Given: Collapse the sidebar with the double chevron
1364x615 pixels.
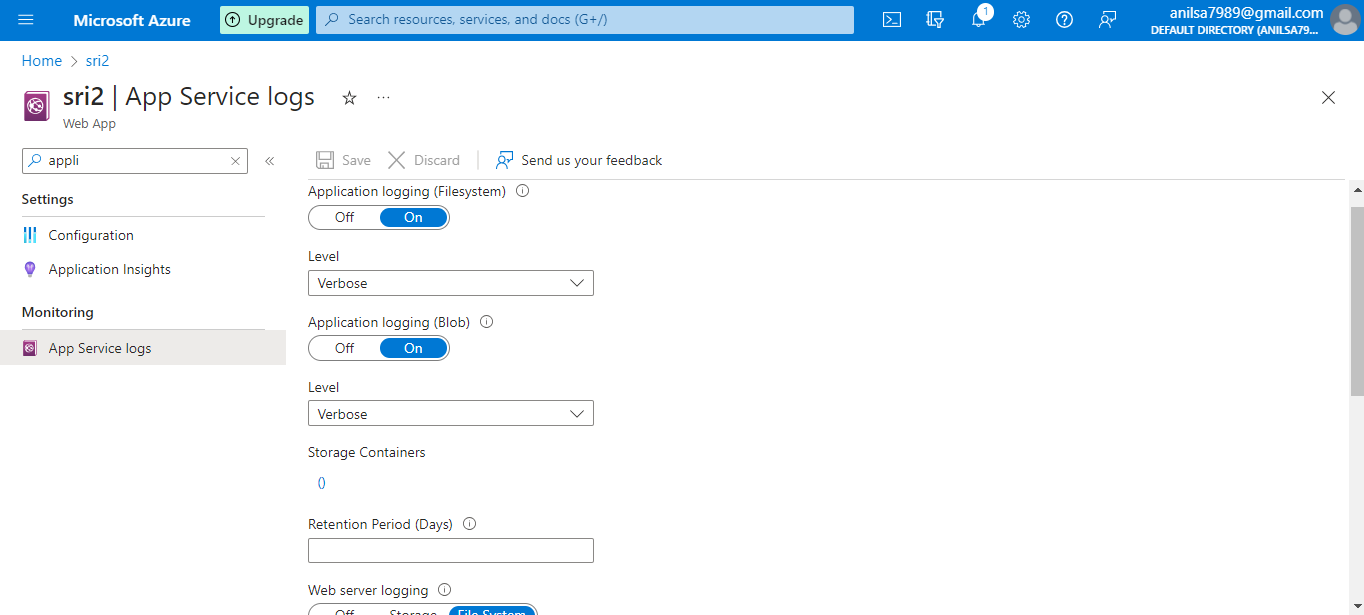Looking at the screenshot, I should [x=269, y=160].
